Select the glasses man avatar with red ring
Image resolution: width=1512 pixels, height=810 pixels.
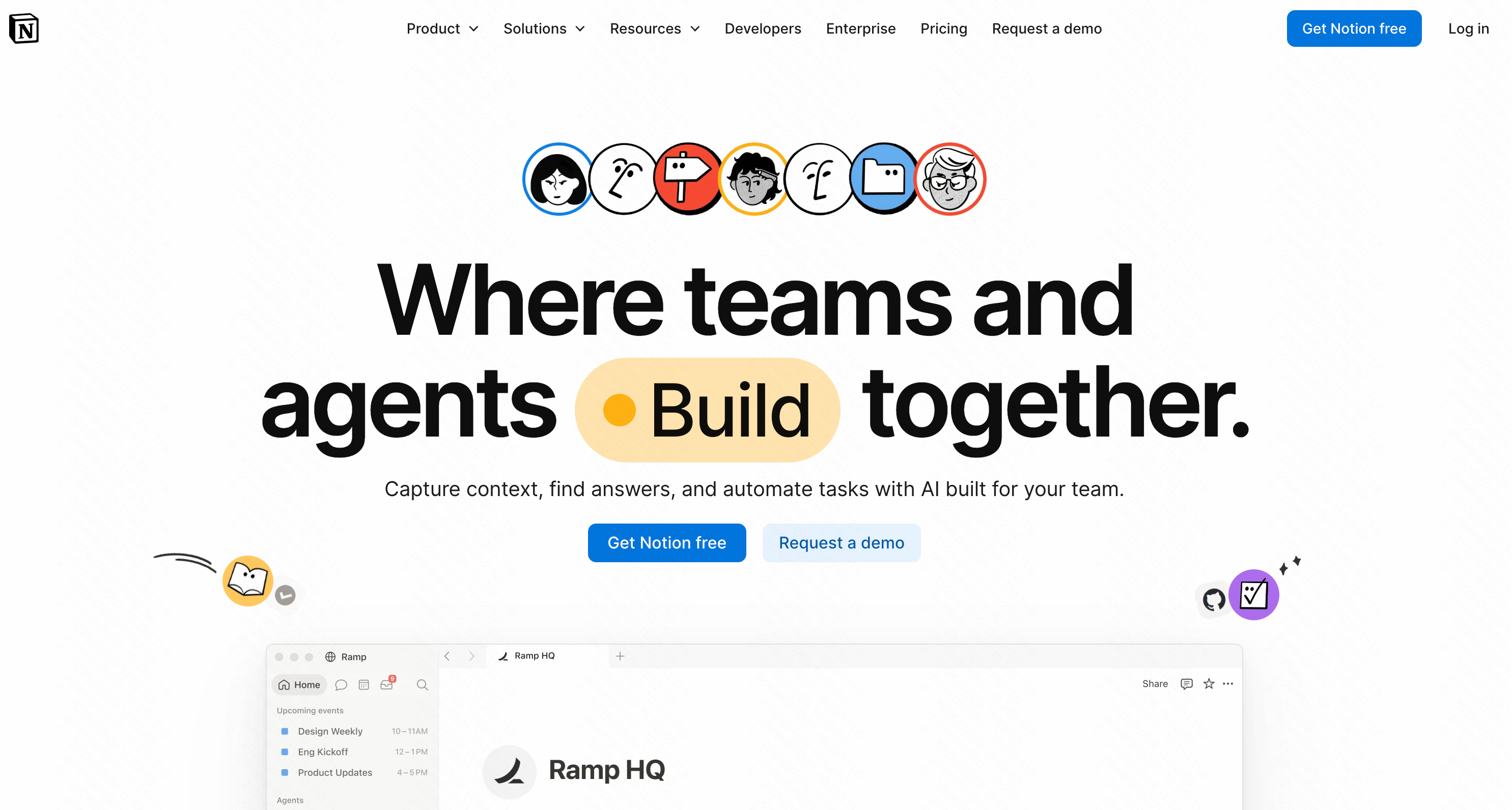pyautogui.click(x=949, y=179)
